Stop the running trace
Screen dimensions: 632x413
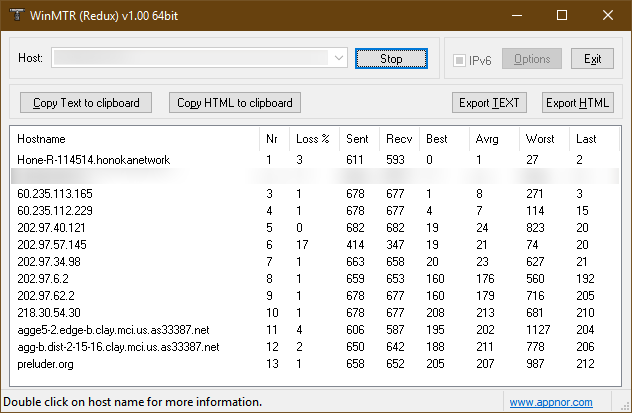click(x=391, y=59)
